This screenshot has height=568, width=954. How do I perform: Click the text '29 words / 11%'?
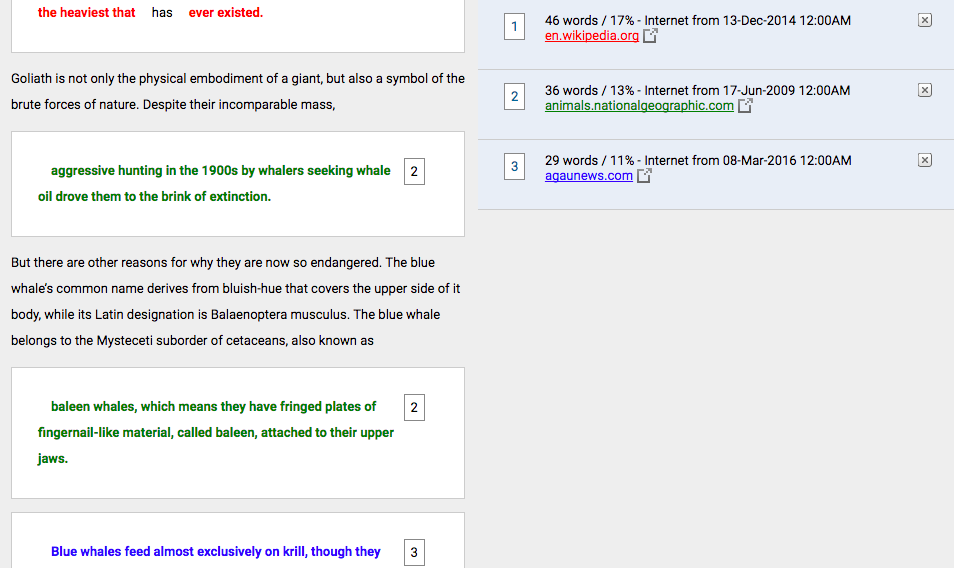click(x=590, y=161)
